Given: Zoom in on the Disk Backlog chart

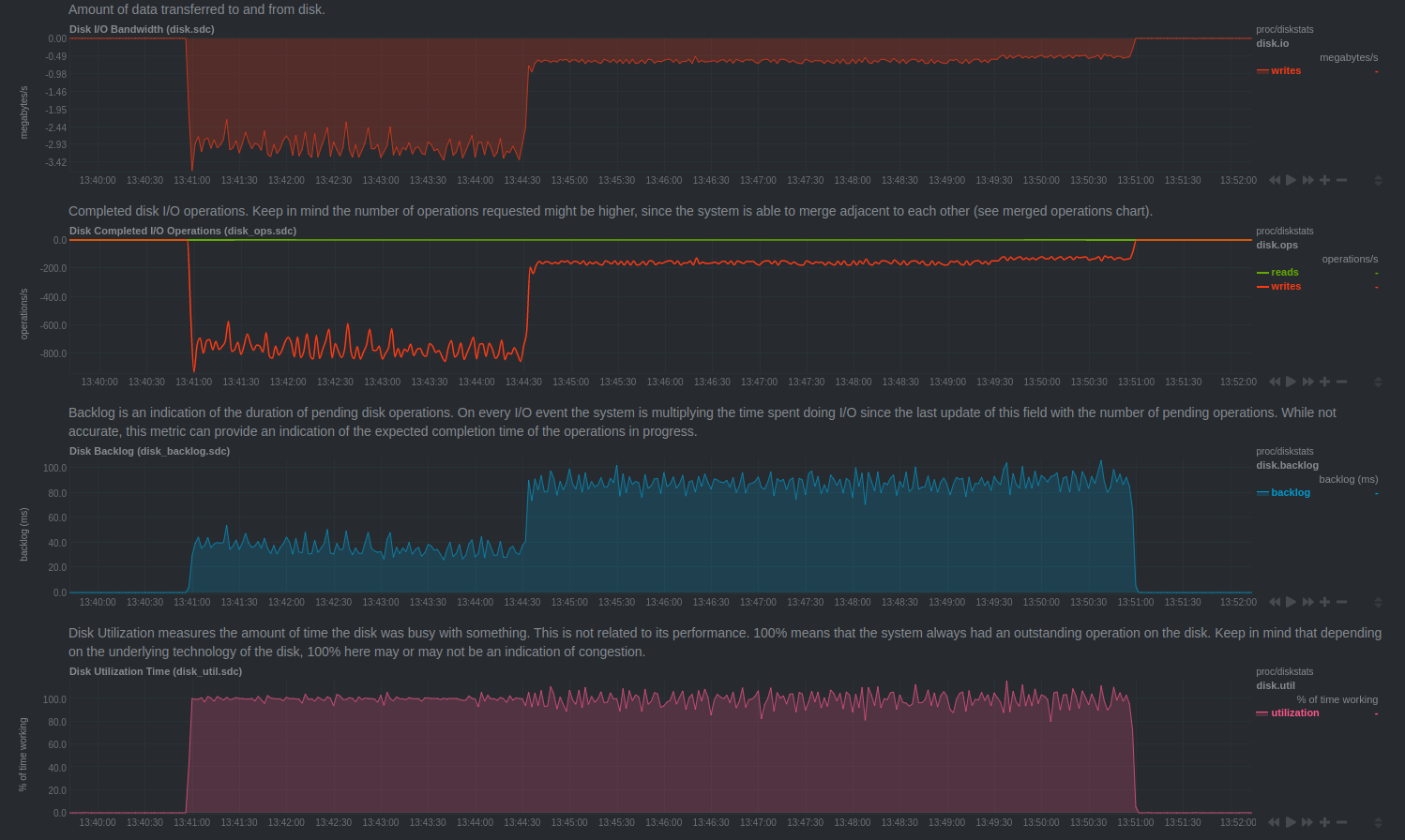Looking at the screenshot, I should (1324, 602).
